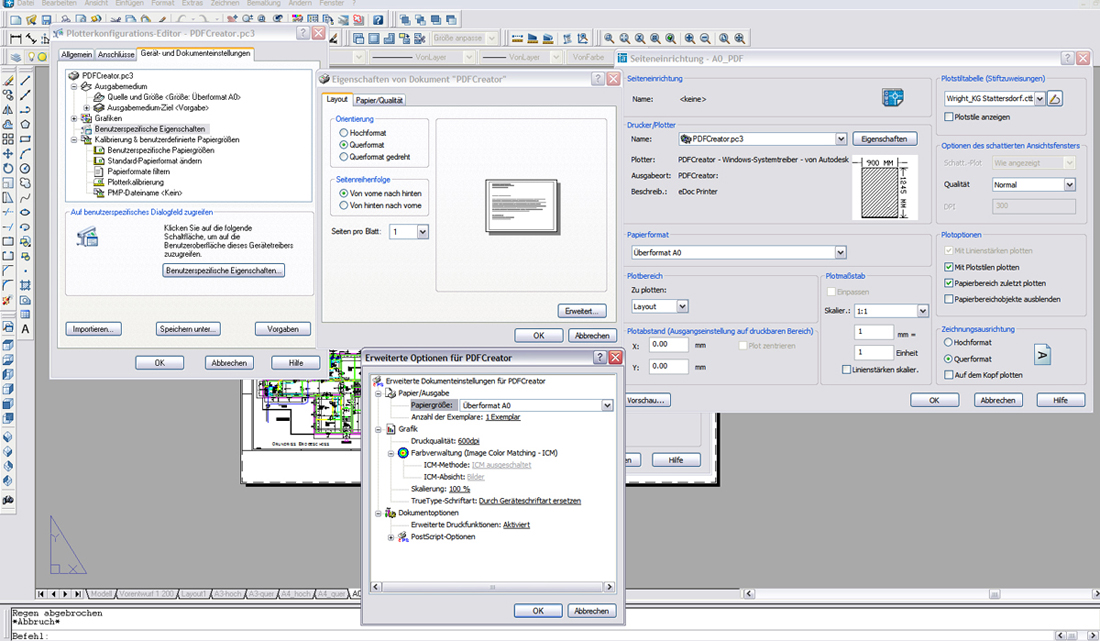This screenshot has height=641, width=1100.
Task: Open the Skalier. 1:1 scale dropdown
Action: point(923,311)
